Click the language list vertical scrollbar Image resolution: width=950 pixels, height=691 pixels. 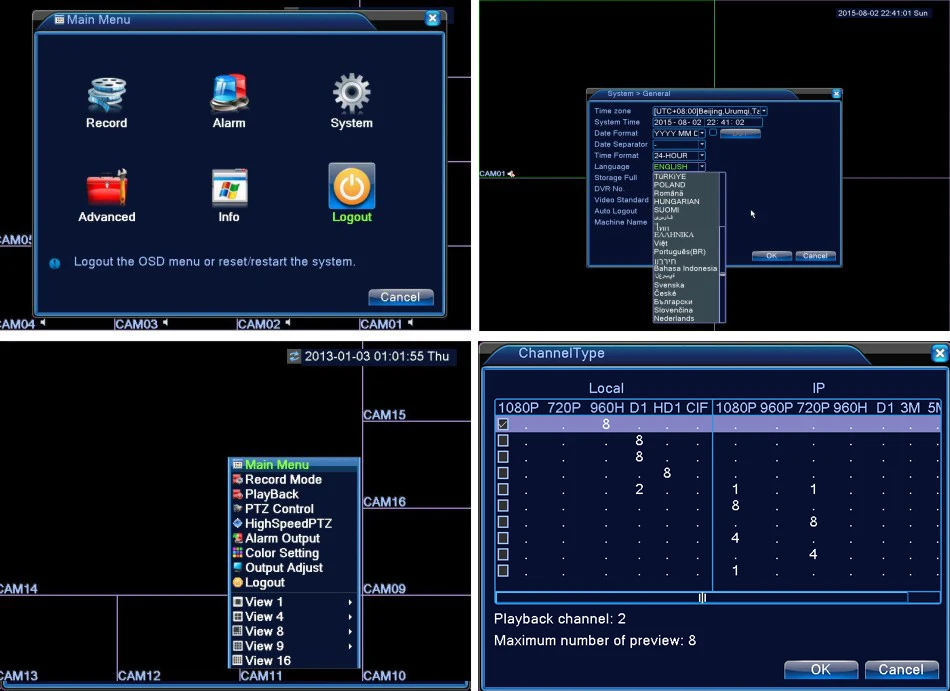(722, 247)
